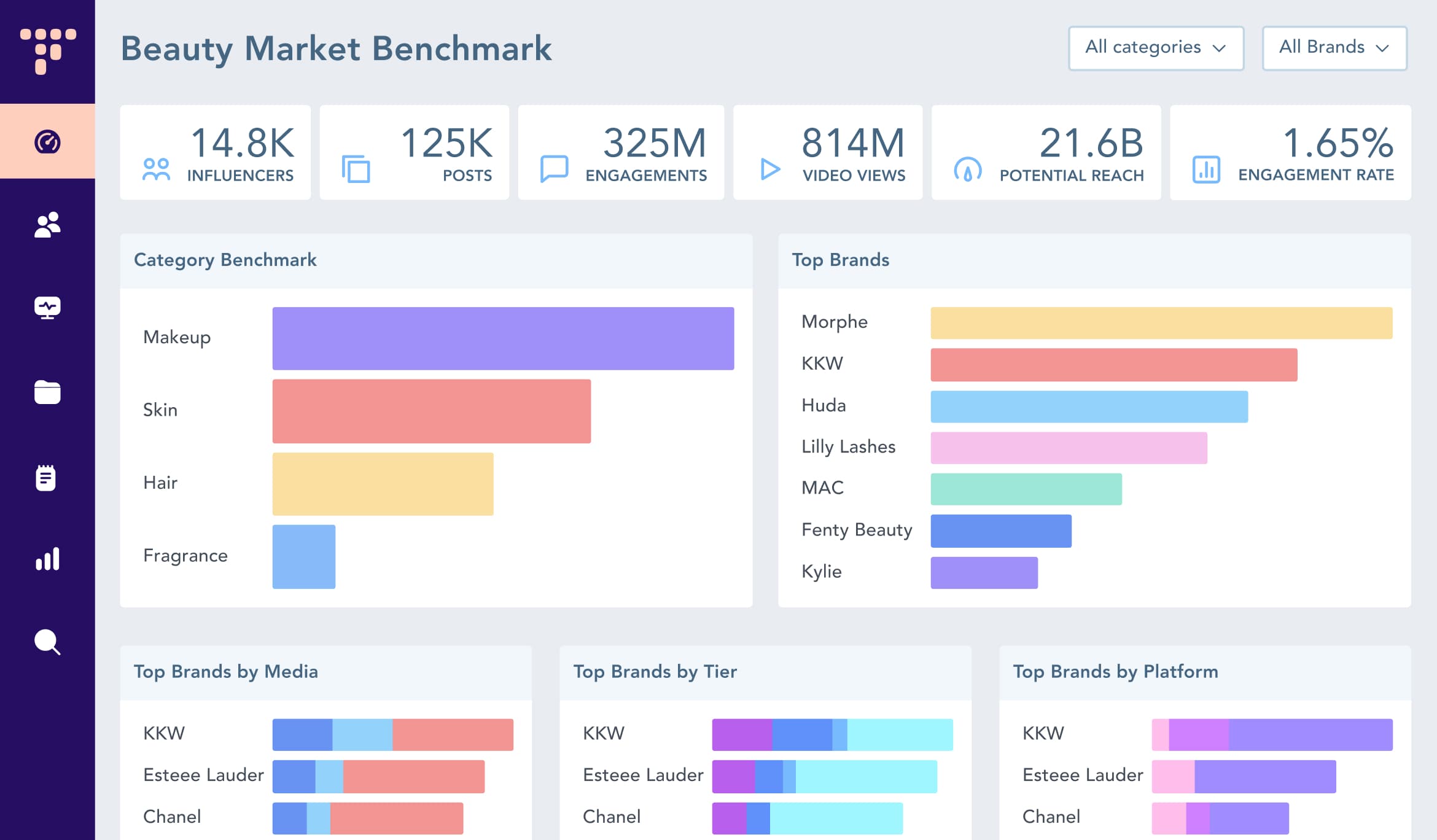Click Estee Lauder pink segment in Platform chart
The image size is (1437, 840).
pos(1173,777)
